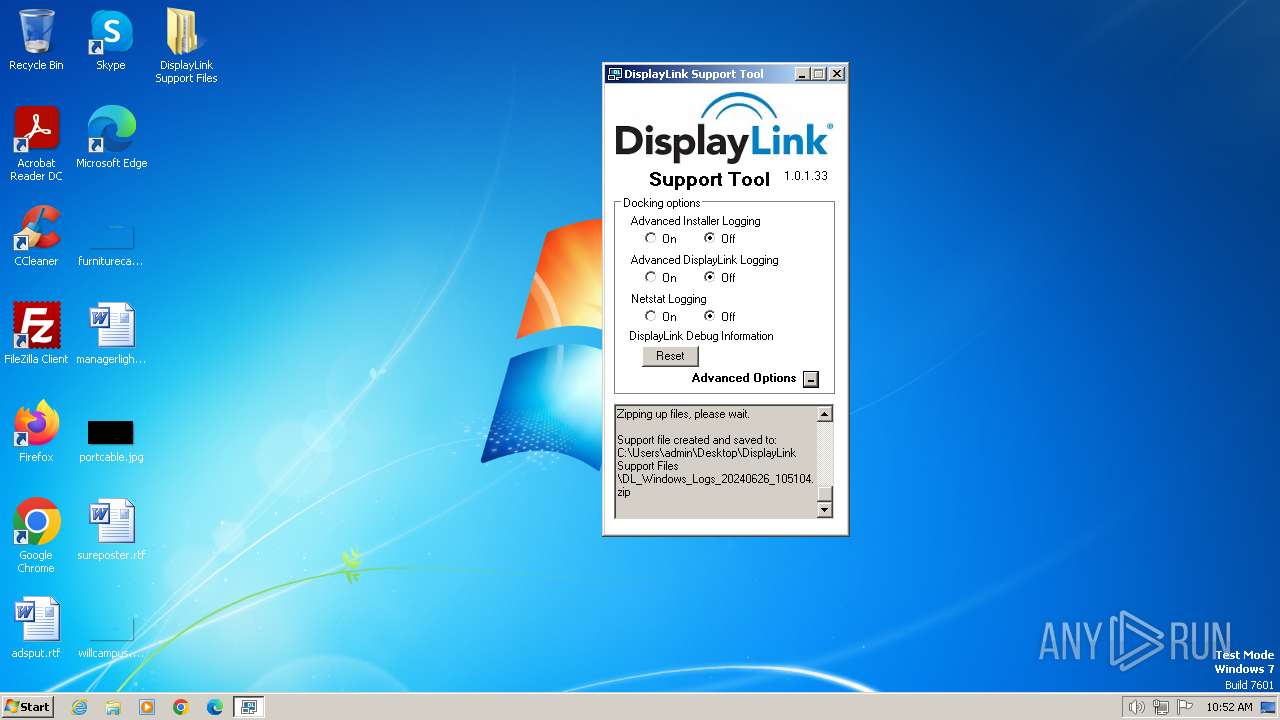Select the sureposter.rtf document
The image size is (1280, 720).
tap(111, 530)
